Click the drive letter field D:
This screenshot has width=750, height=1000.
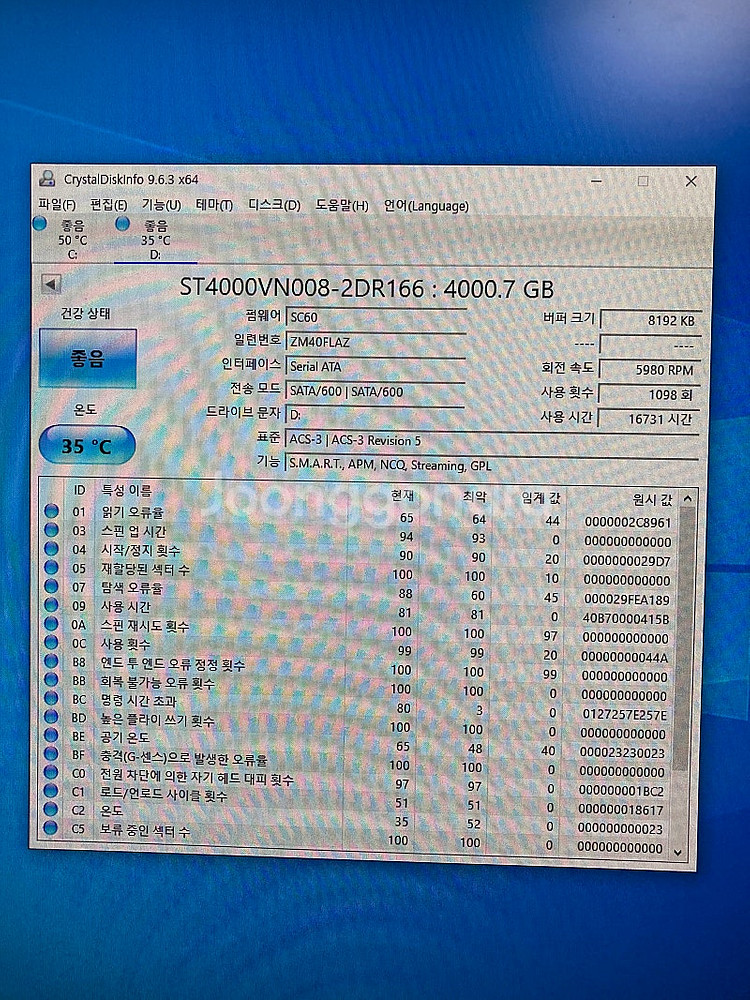click(x=375, y=415)
